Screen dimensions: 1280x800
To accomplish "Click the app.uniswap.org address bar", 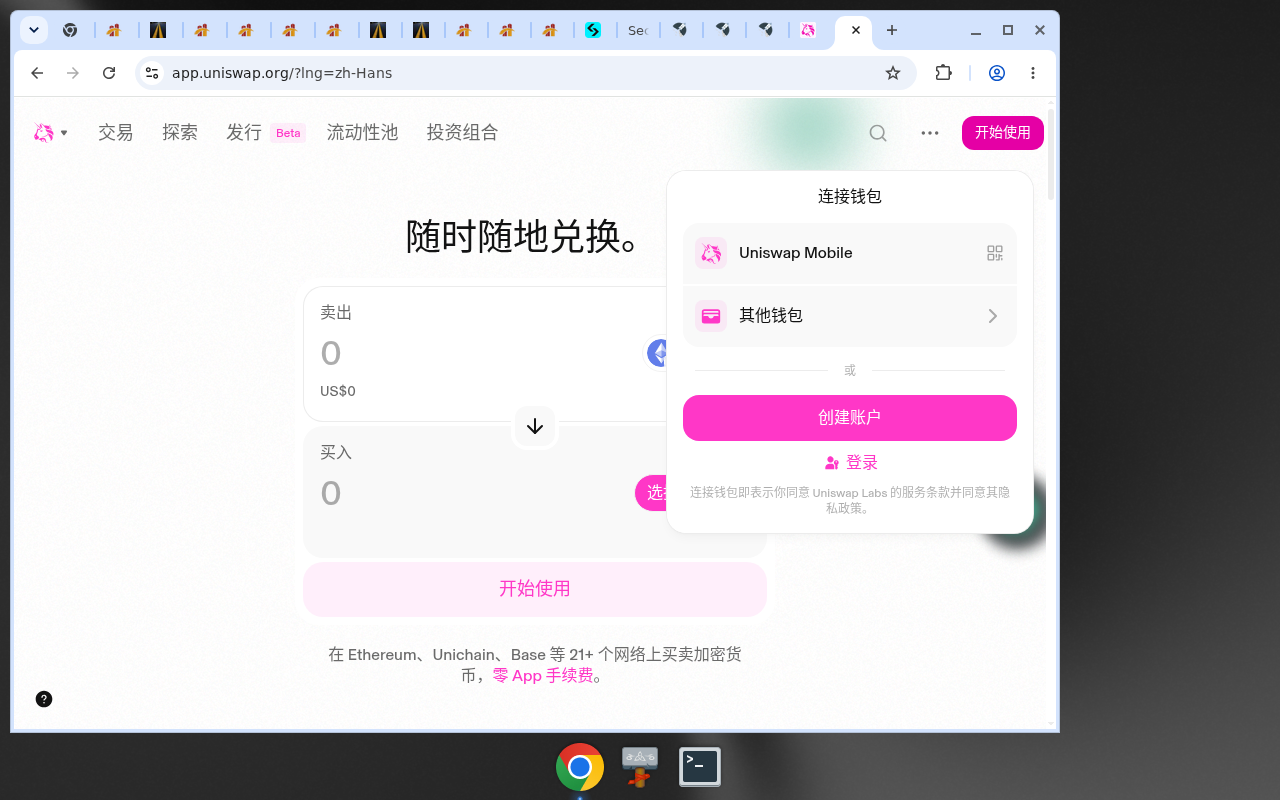I will click(x=525, y=73).
